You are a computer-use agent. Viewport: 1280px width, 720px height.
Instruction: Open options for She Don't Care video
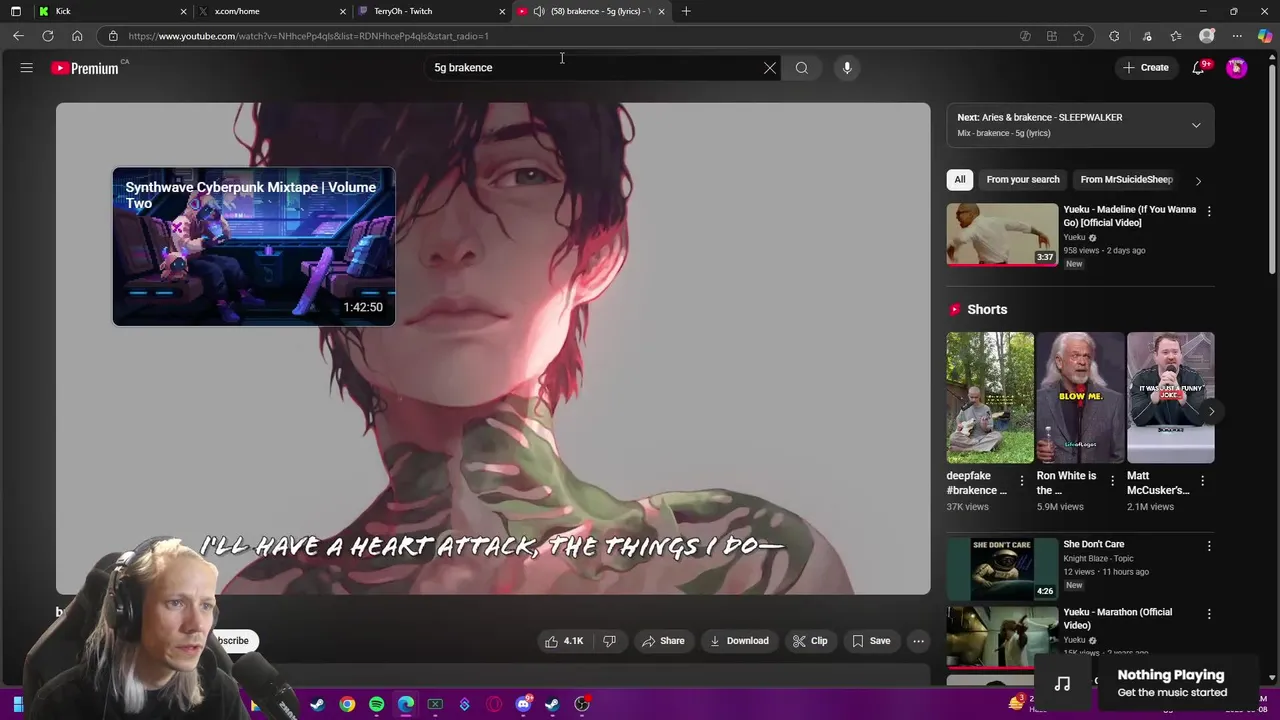coord(1209,546)
